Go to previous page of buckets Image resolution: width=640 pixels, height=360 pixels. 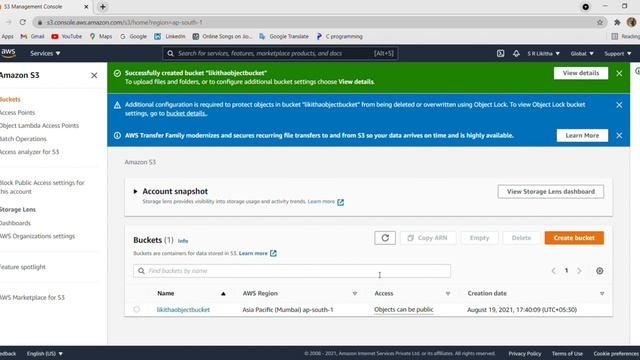click(x=554, y=271)
